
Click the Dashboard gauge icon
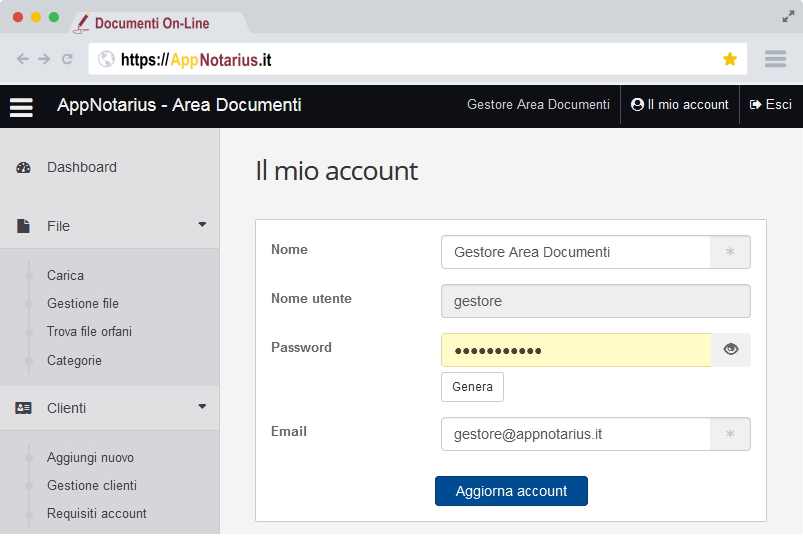(23, 168)
